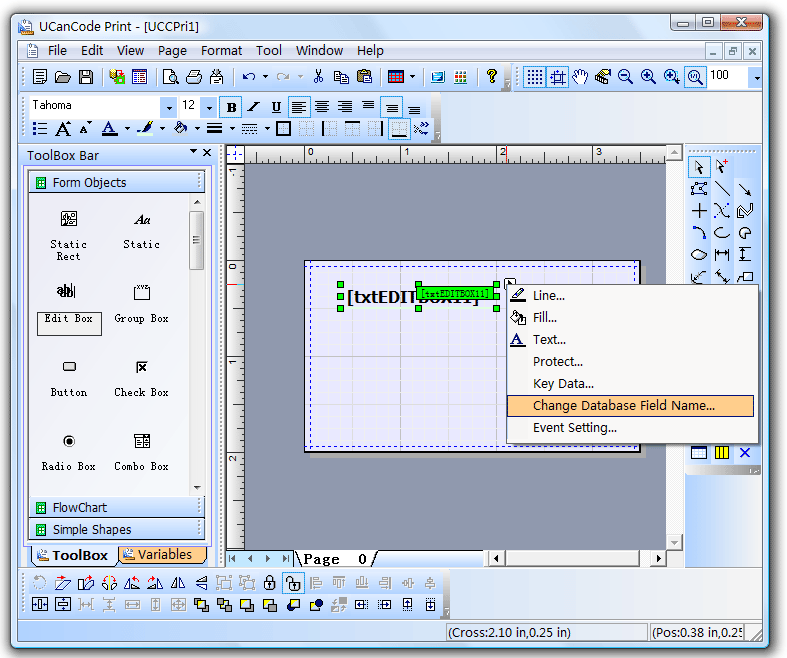Expand the Simple Shapes toolbox group
Image resolution: width=787 pixels, height=658 pixels.
pos(117,530)
